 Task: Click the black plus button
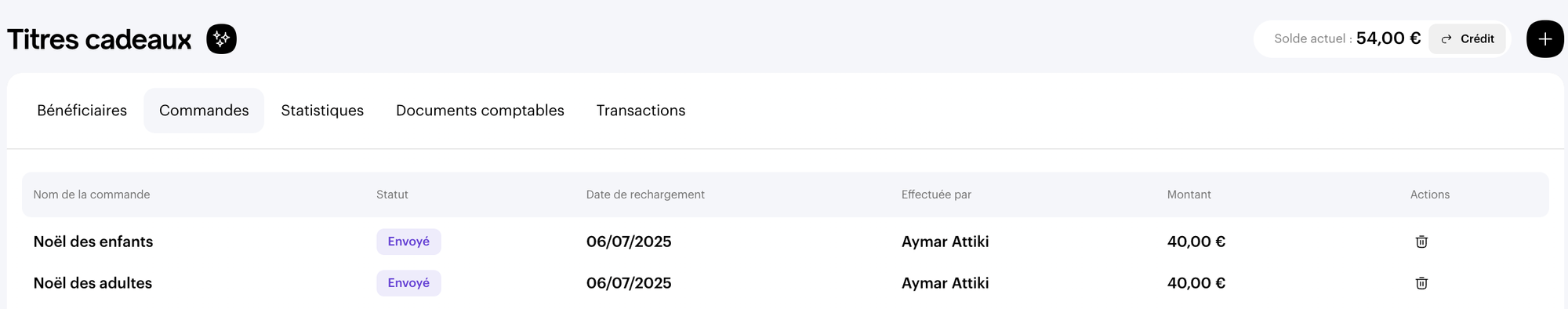coord(1545,39)
